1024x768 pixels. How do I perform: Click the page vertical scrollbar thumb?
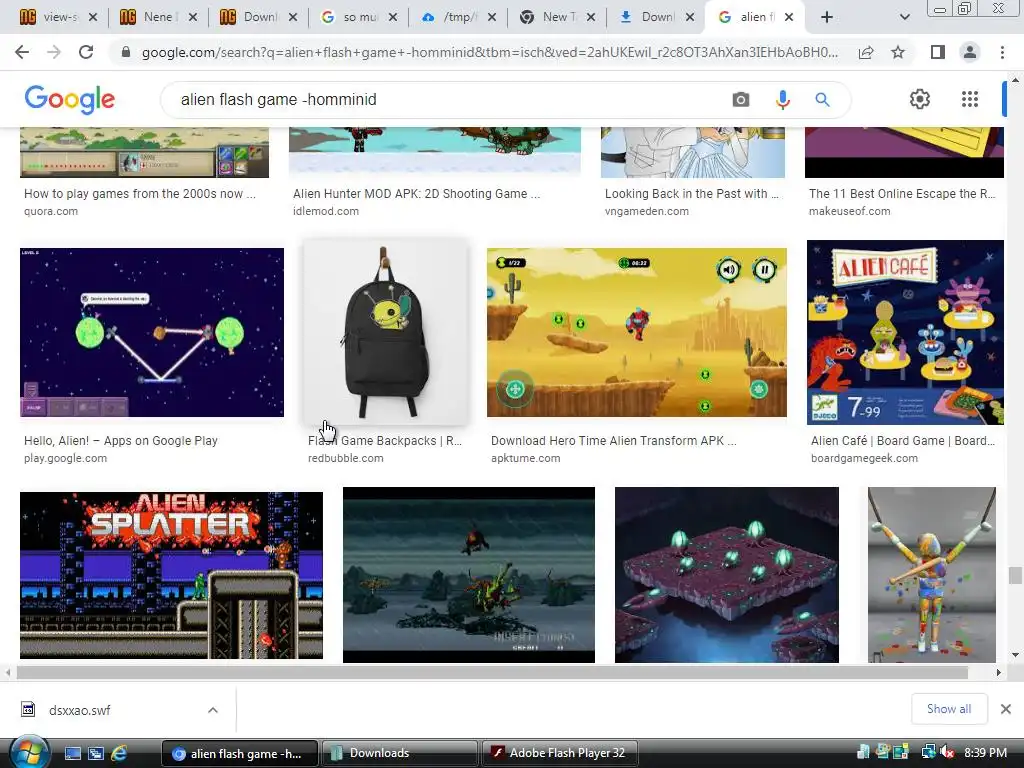pyautogui.click(x=1014, y=575)
